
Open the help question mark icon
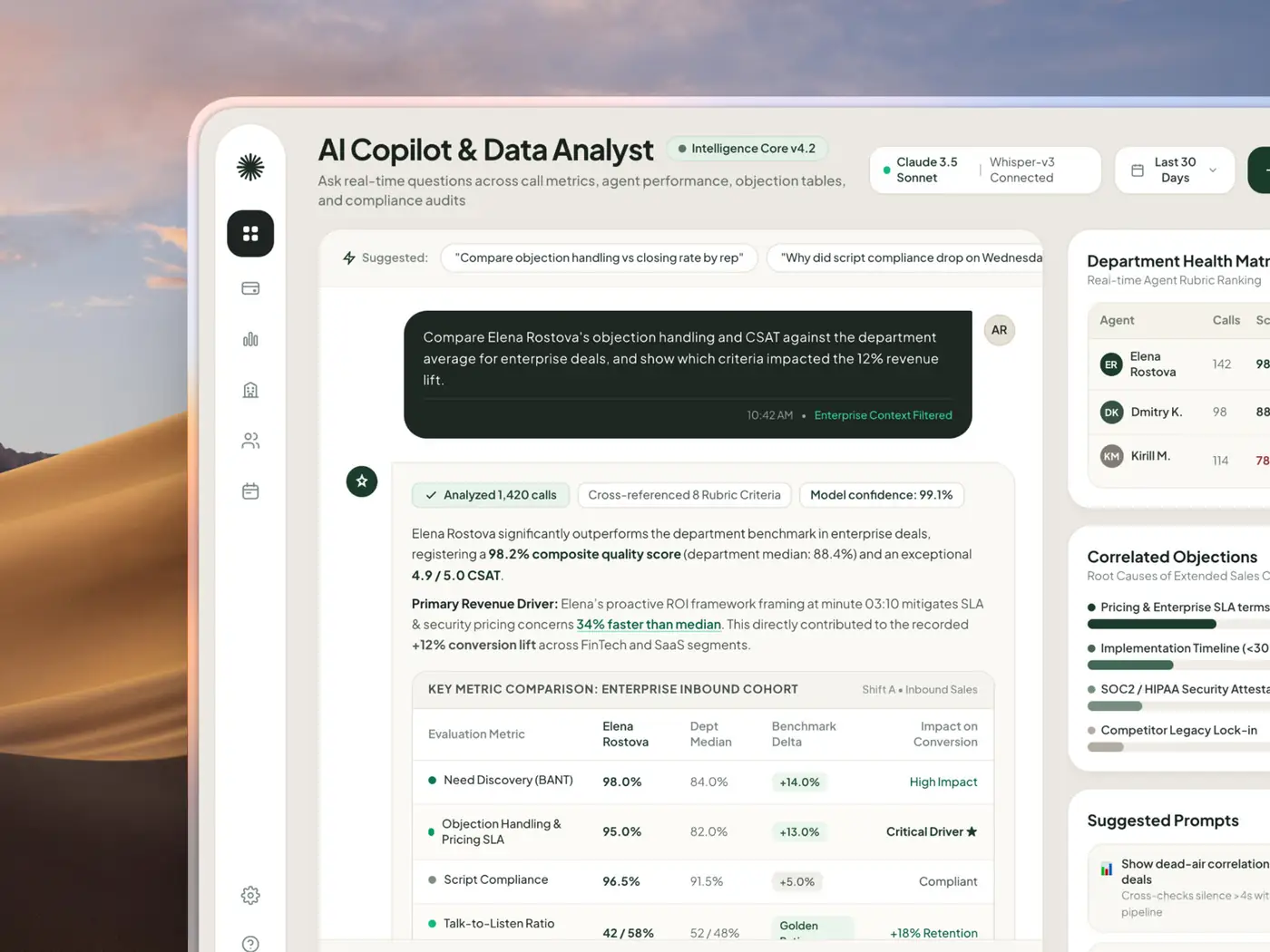click(x=250, y=944)
